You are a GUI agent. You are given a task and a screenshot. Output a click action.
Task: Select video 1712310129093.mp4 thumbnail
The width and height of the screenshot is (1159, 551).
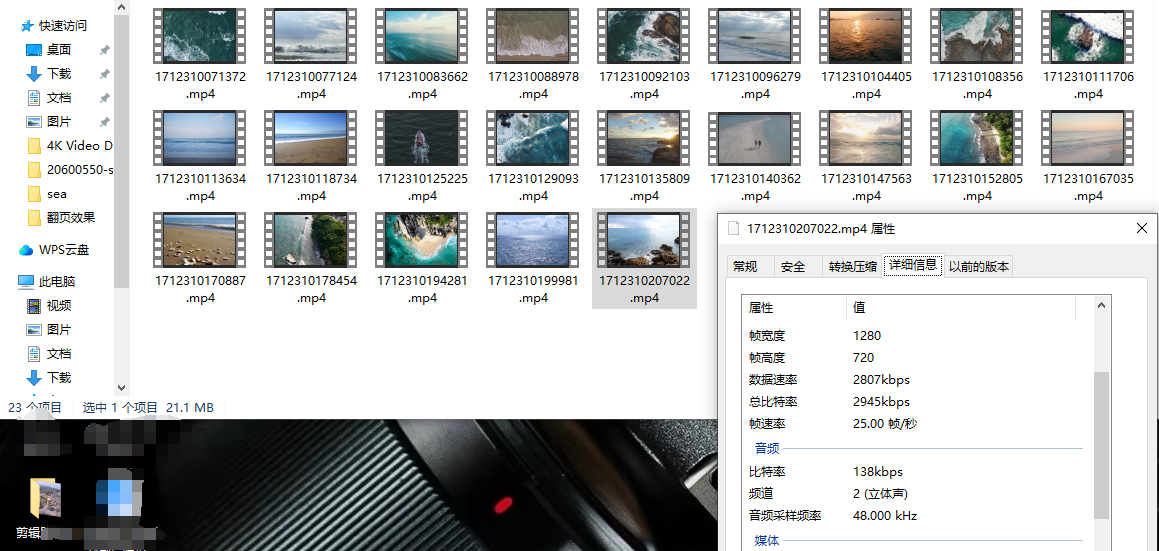[532, 138]
